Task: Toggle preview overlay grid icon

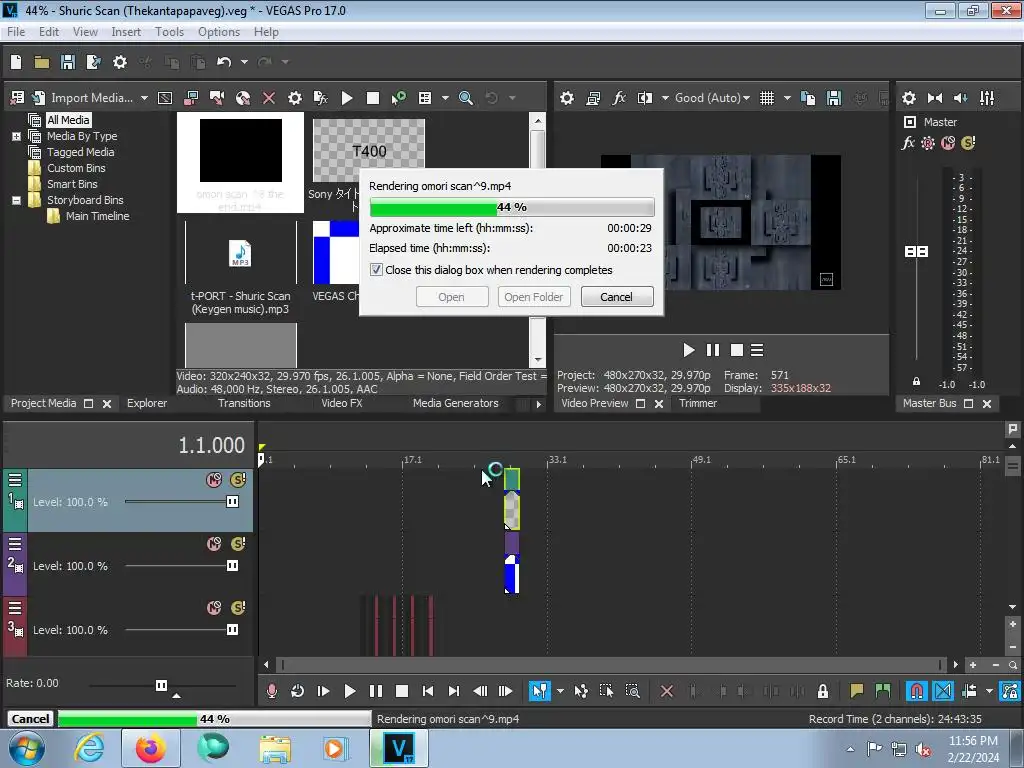Action: (767, 98)
